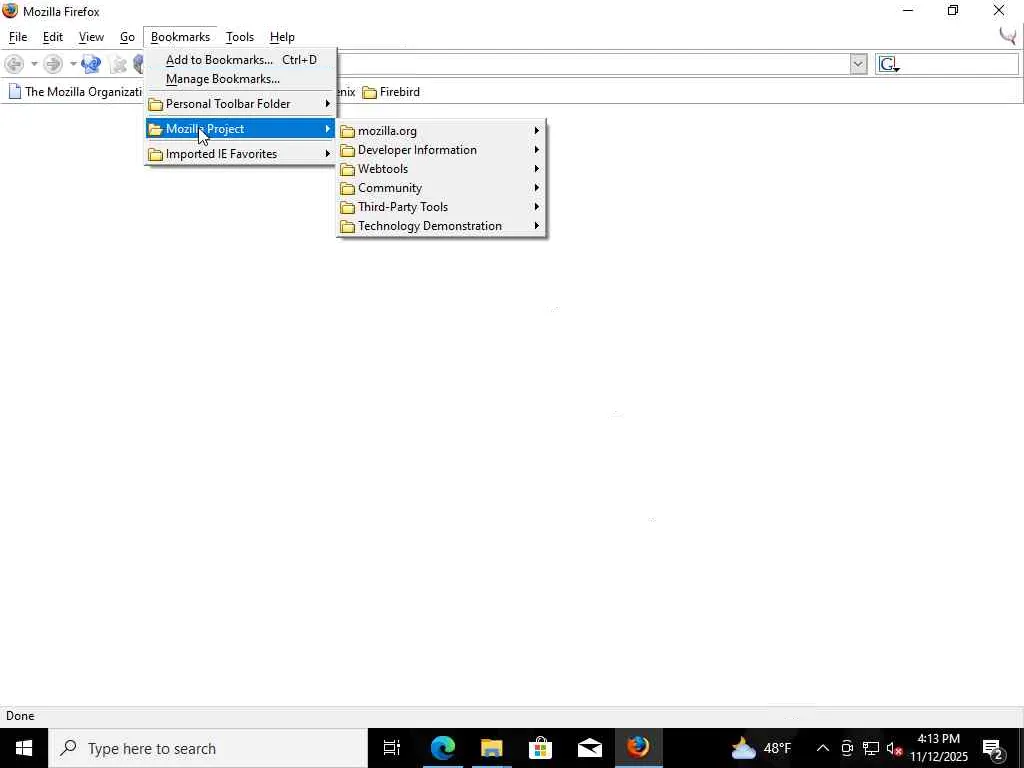Open the Go menu
1024x768 pixels.
(x=127, y=37)
